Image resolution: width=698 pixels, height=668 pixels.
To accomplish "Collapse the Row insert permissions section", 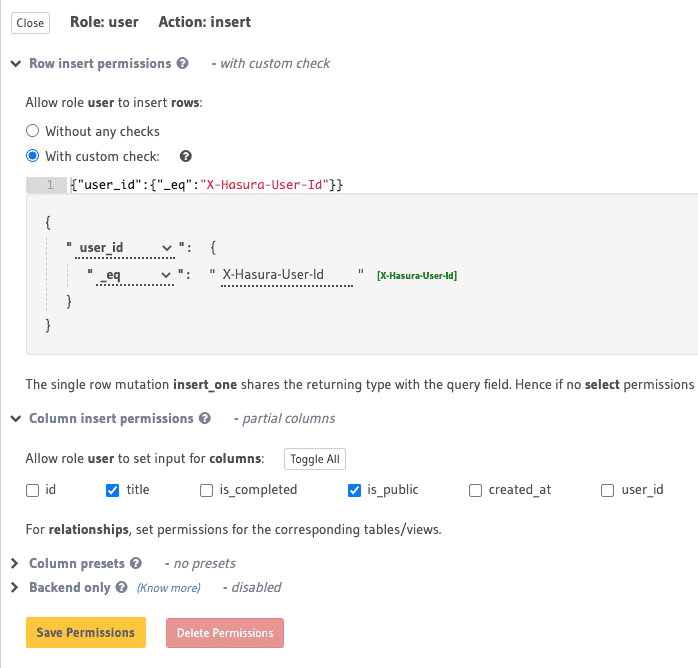I will point(15,63).
